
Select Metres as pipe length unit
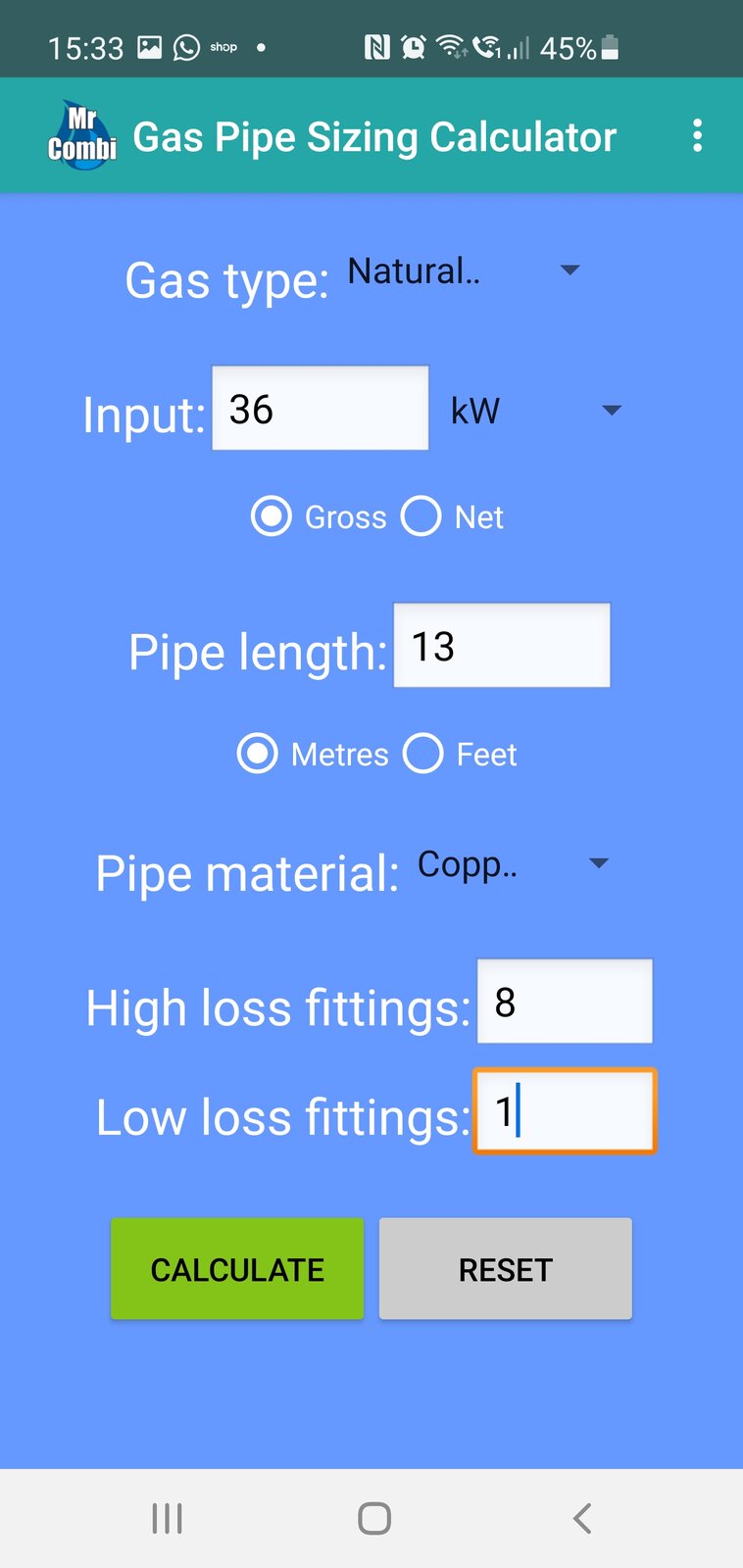(258, 754)
